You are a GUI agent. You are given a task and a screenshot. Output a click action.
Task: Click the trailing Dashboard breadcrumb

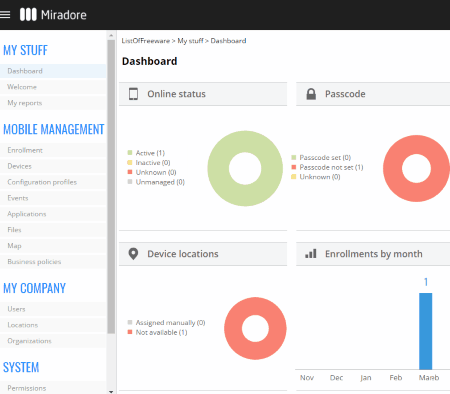pyautogui.click(x=228, y=41)
